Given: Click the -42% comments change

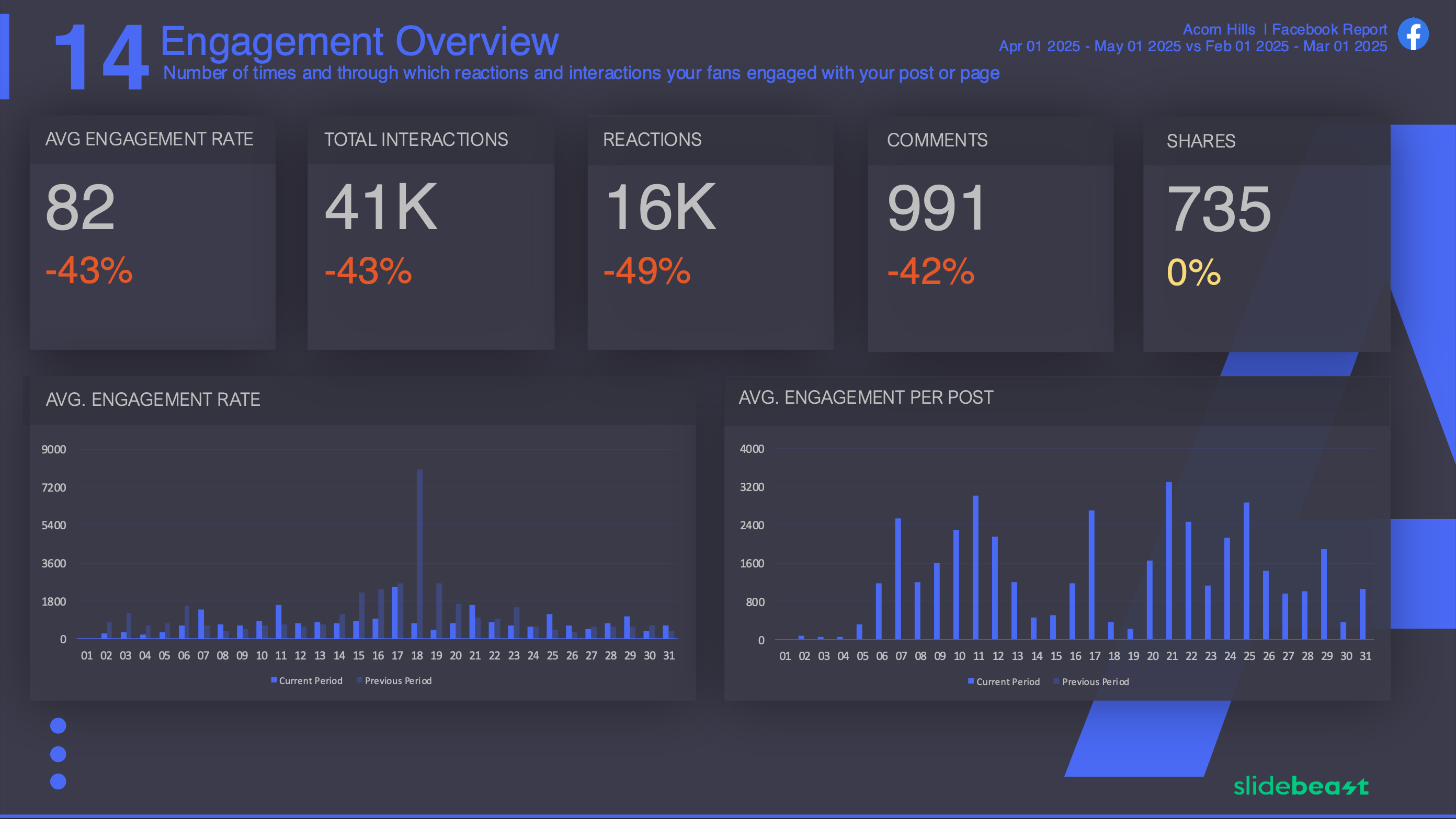Looking at the screenshot, I should [931, 271].
